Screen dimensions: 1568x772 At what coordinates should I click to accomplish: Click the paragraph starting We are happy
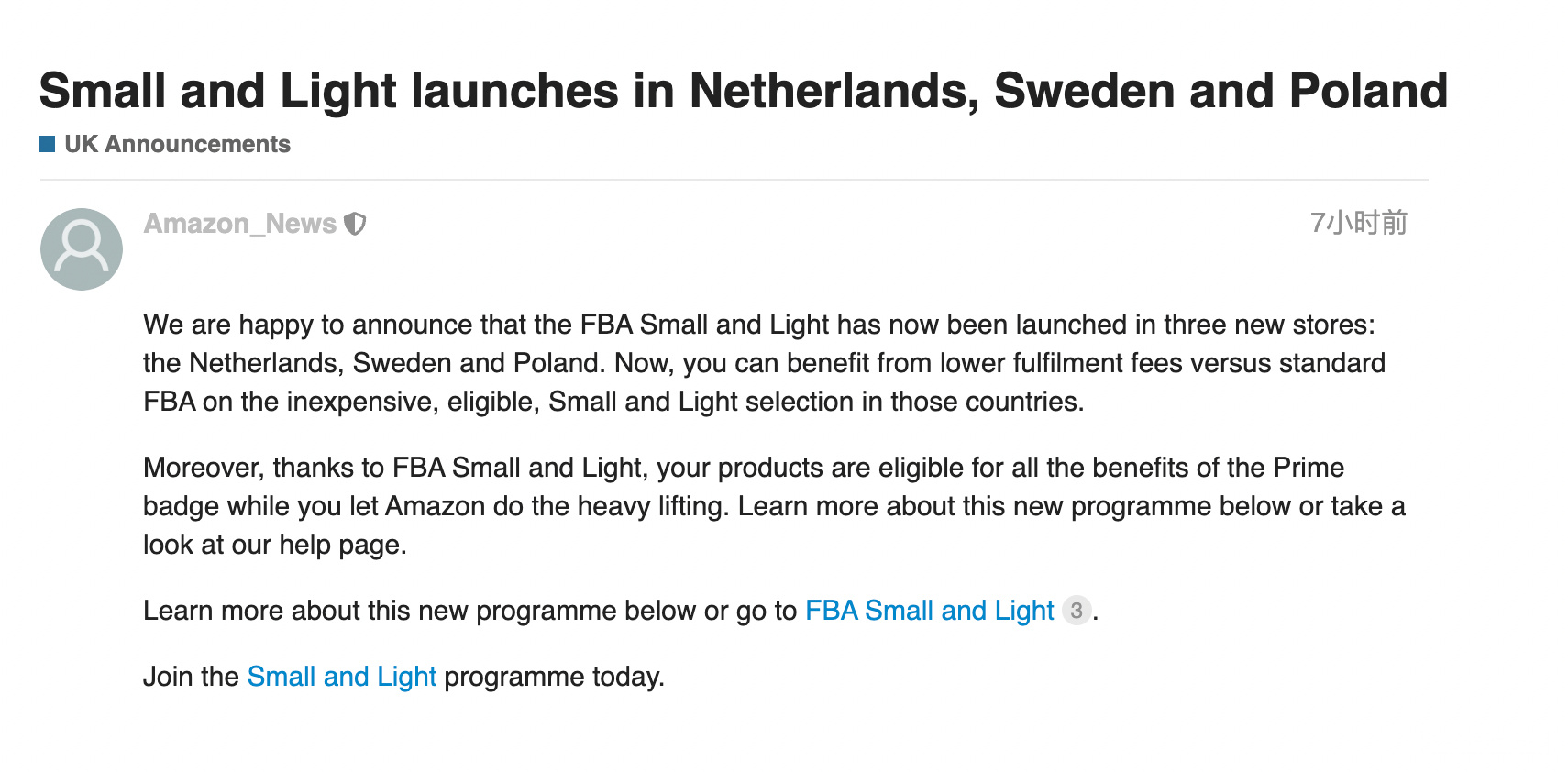click(x=764, y=363)
